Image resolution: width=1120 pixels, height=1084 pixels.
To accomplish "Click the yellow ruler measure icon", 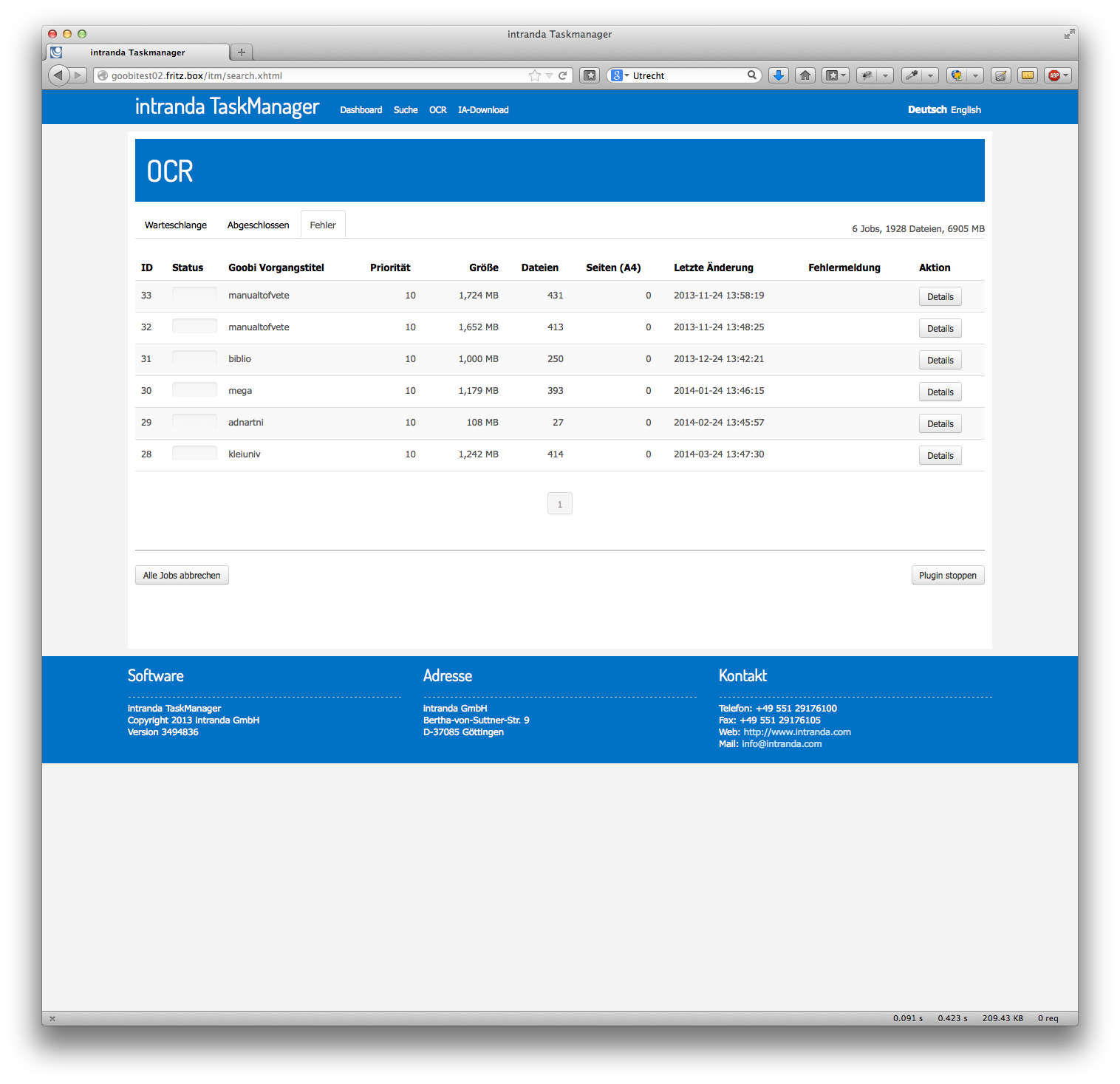I will pos(1028,75).
